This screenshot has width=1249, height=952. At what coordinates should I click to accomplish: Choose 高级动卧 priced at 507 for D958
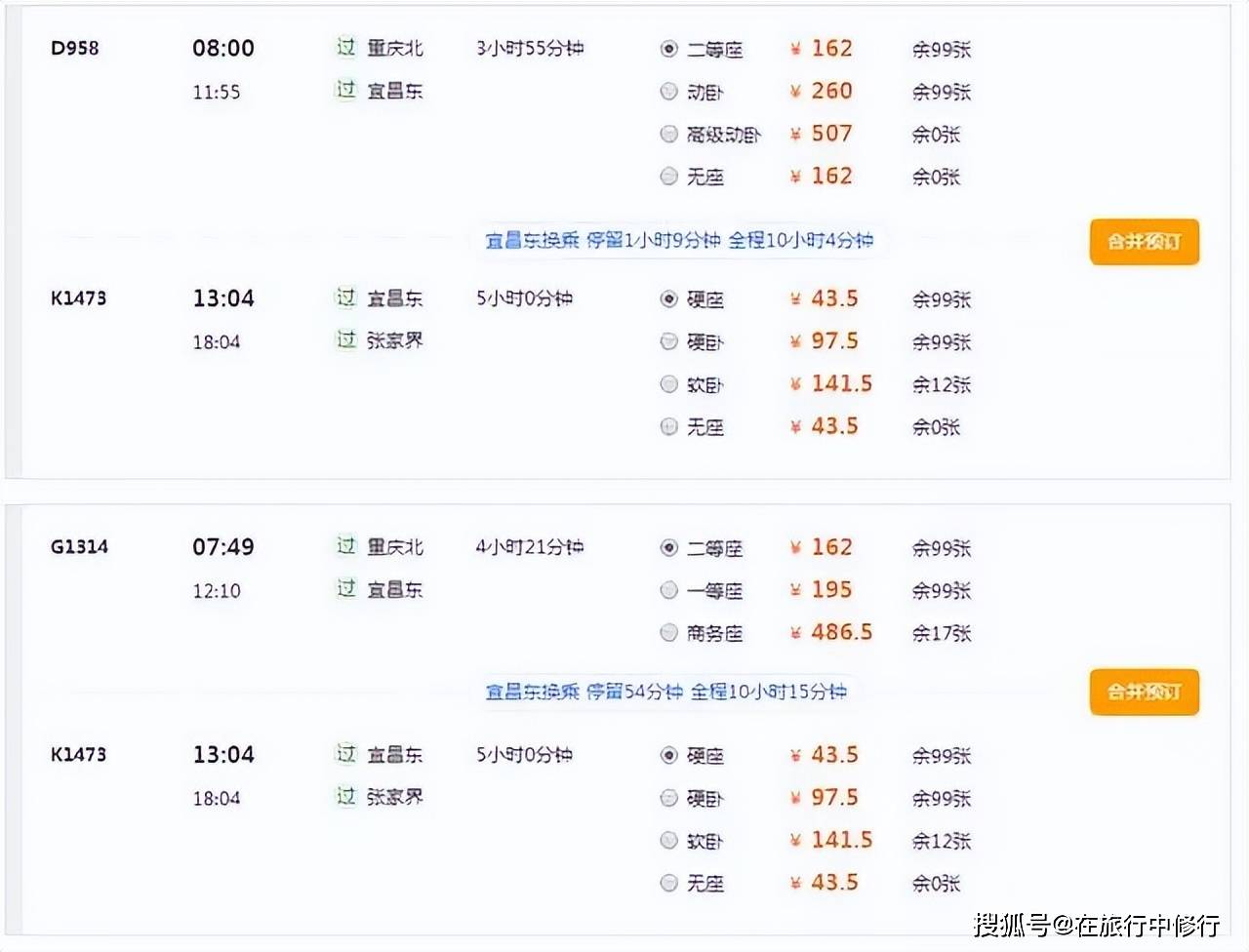click(x=668, y=134)
